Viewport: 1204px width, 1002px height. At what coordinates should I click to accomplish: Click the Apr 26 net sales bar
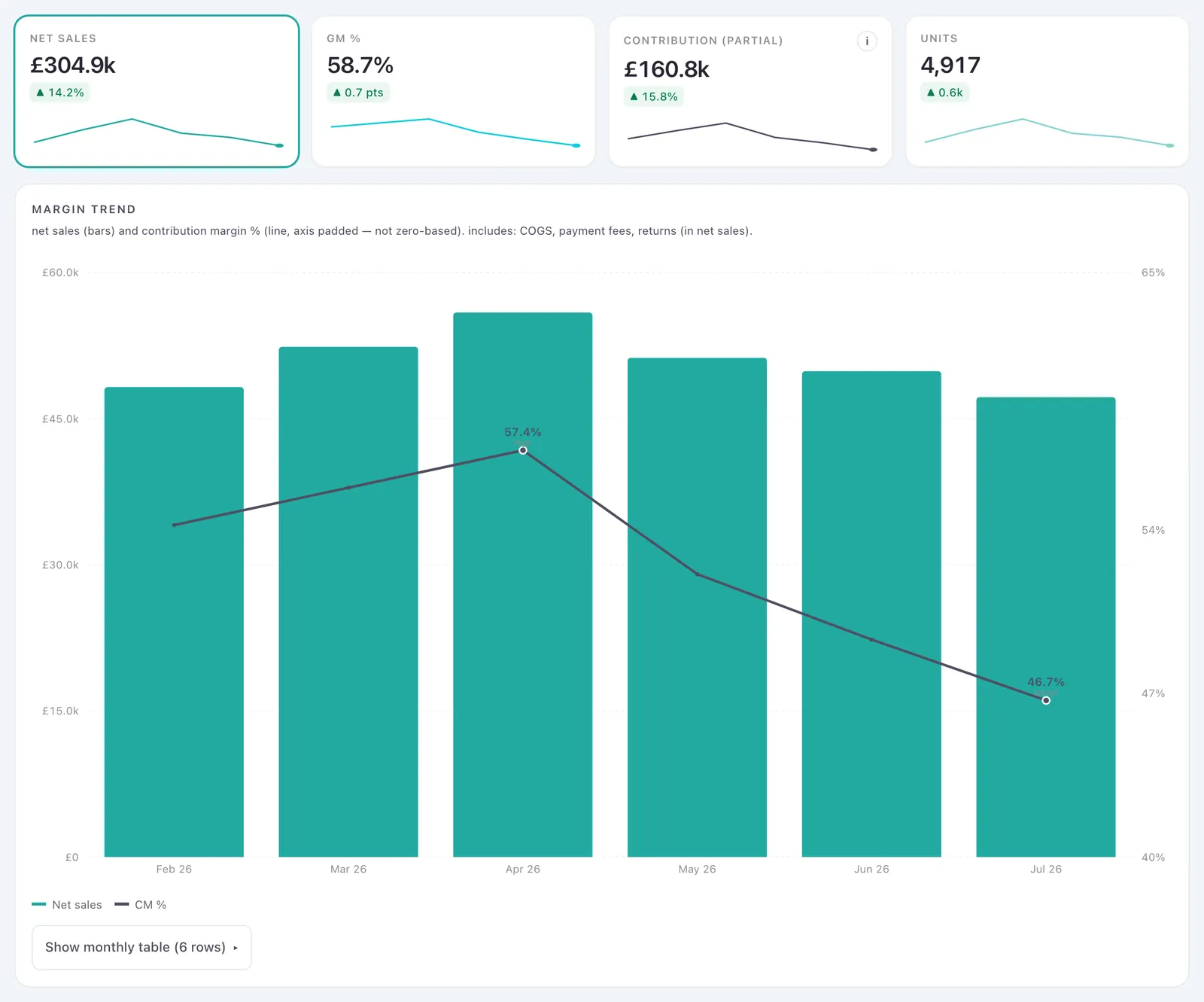coord(523,584)
